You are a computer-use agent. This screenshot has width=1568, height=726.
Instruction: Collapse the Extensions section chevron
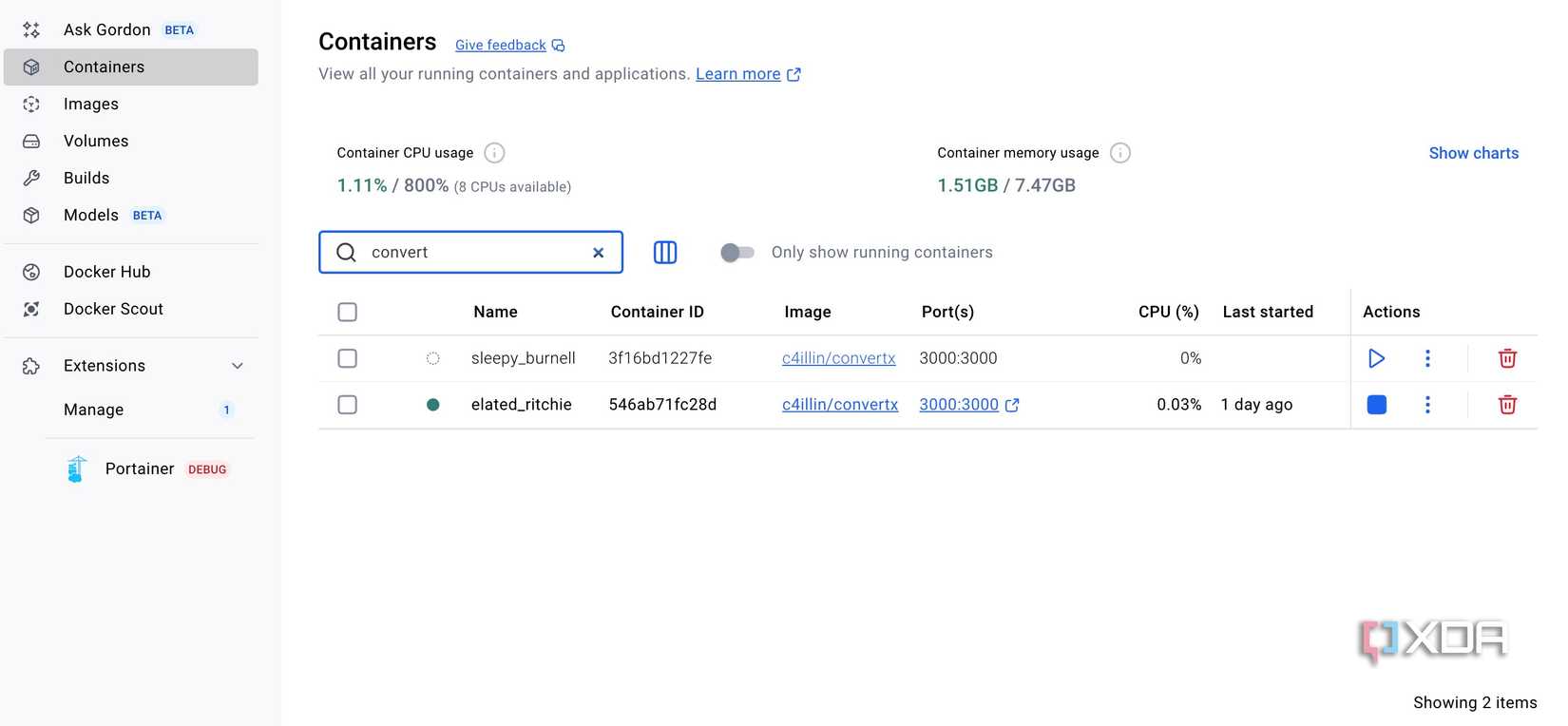click(238, 366)
